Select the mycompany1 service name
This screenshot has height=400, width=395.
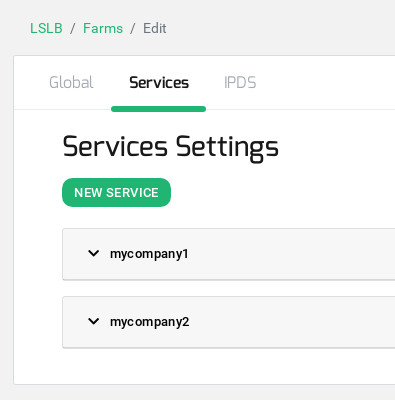coord(149,254)
